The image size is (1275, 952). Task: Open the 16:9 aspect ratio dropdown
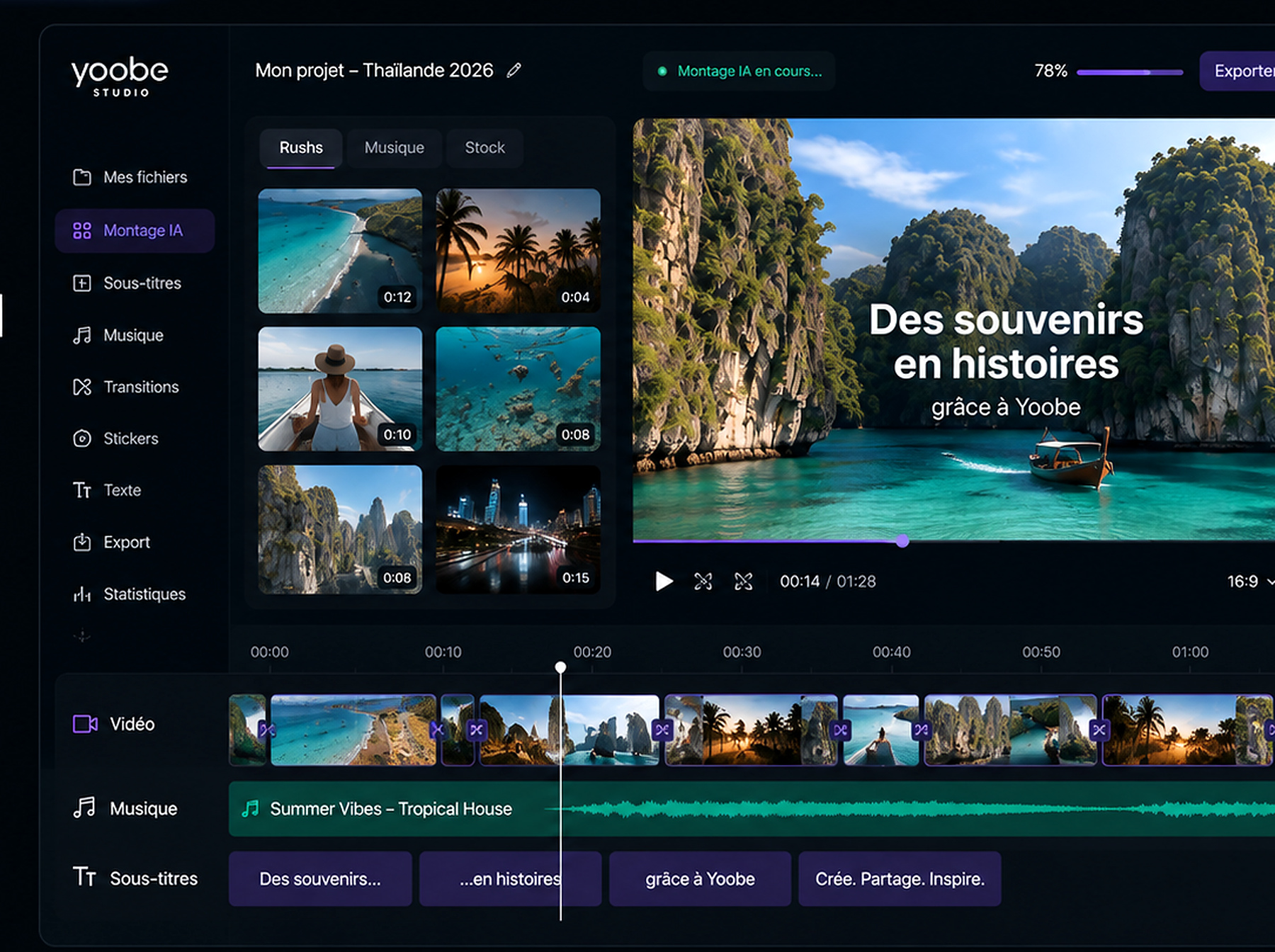click(1250, 582)
